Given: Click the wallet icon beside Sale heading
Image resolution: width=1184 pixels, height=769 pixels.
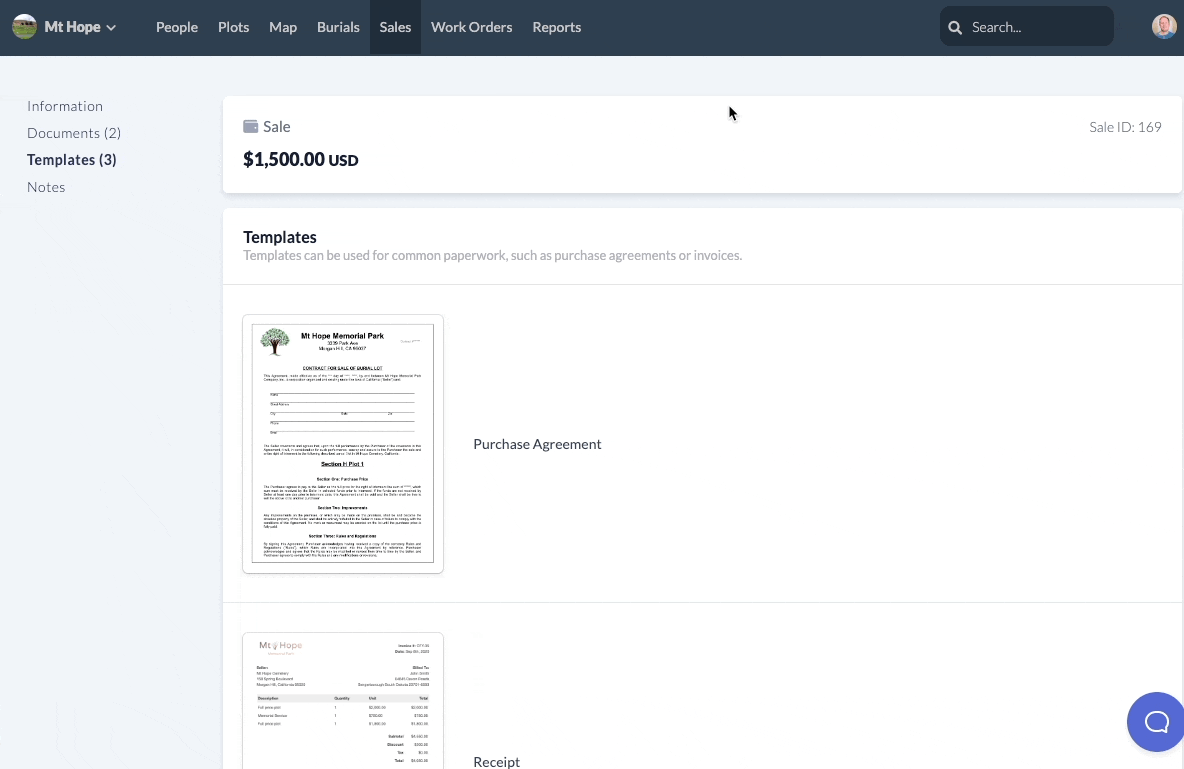Looking at the screenshot, I should [250, 125].
